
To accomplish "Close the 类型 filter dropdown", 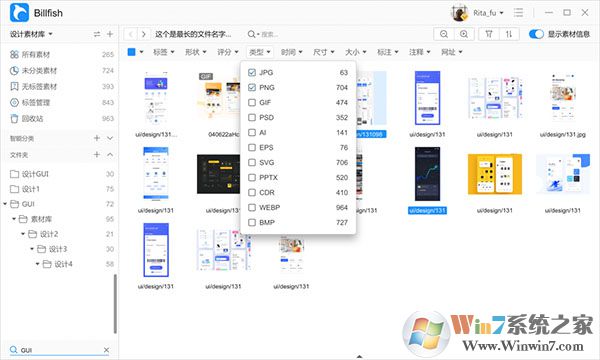I will point(259,52).
